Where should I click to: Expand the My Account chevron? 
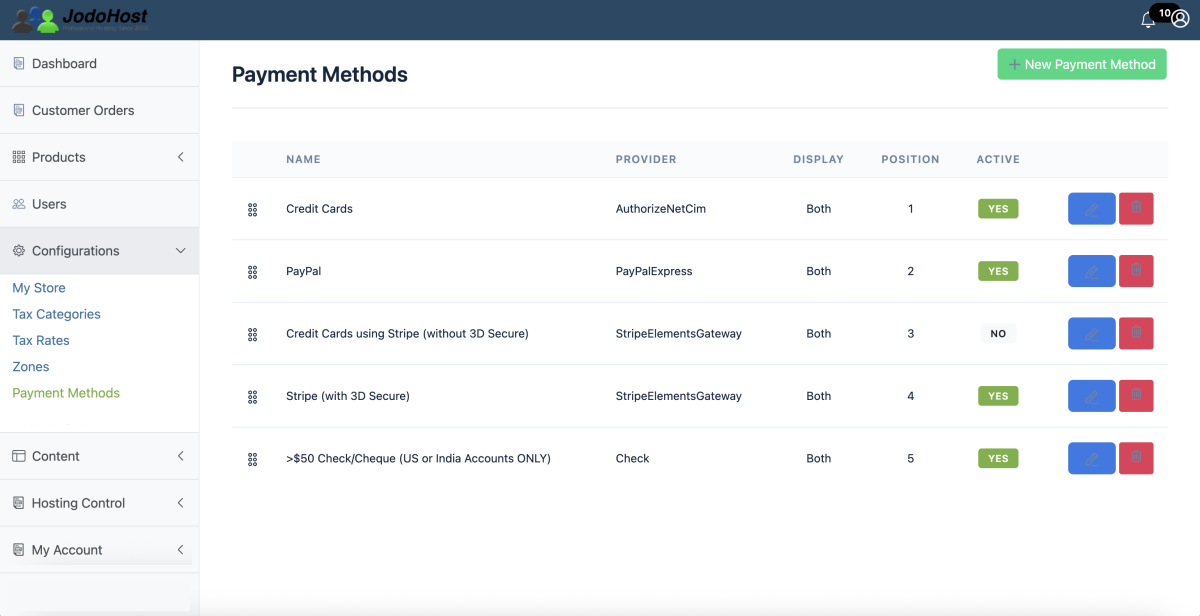[x=181, y=550]
